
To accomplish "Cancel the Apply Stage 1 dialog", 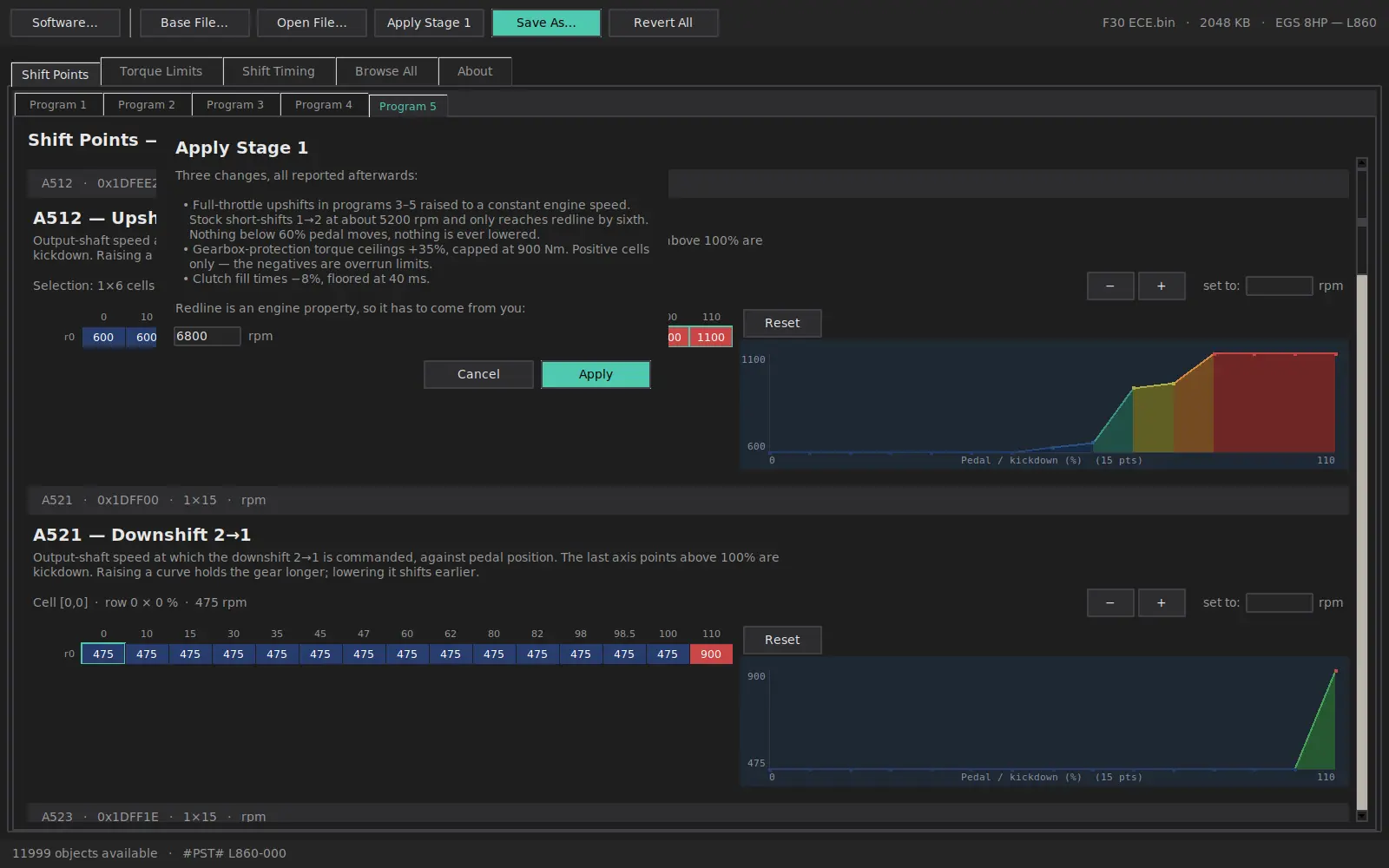I will click(478, 374).
